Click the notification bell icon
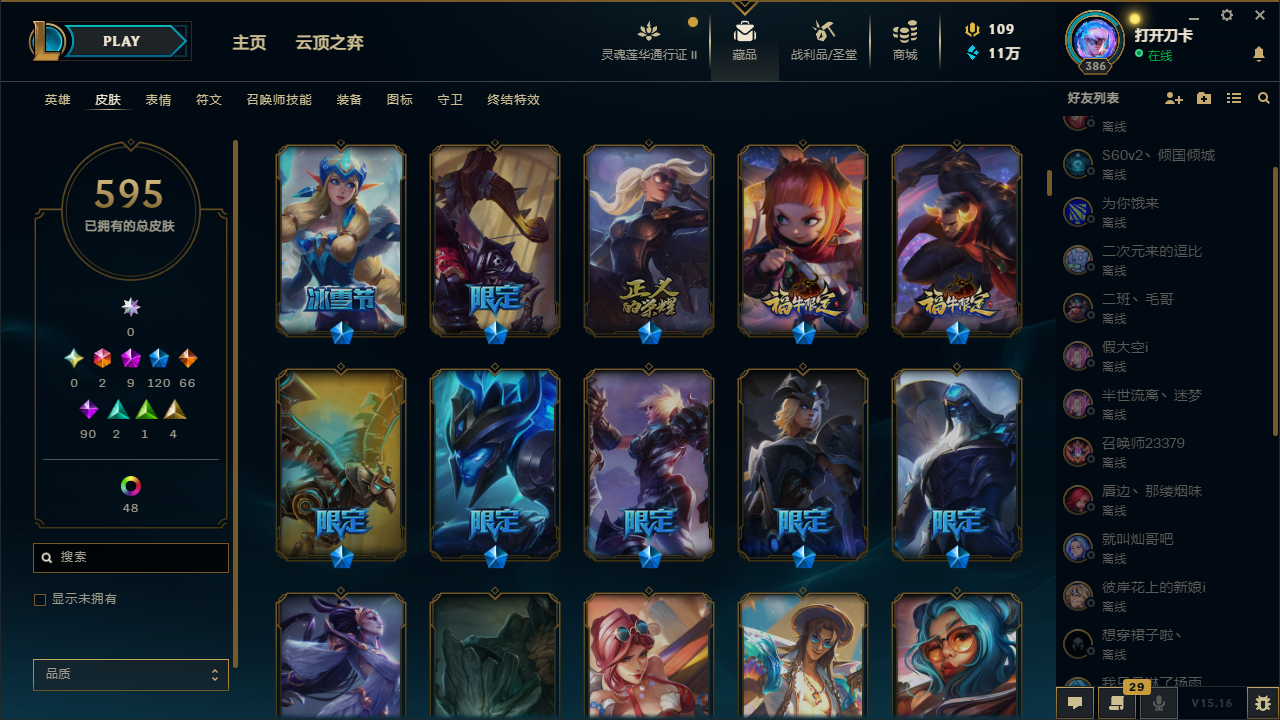 tap(1259, 54)
